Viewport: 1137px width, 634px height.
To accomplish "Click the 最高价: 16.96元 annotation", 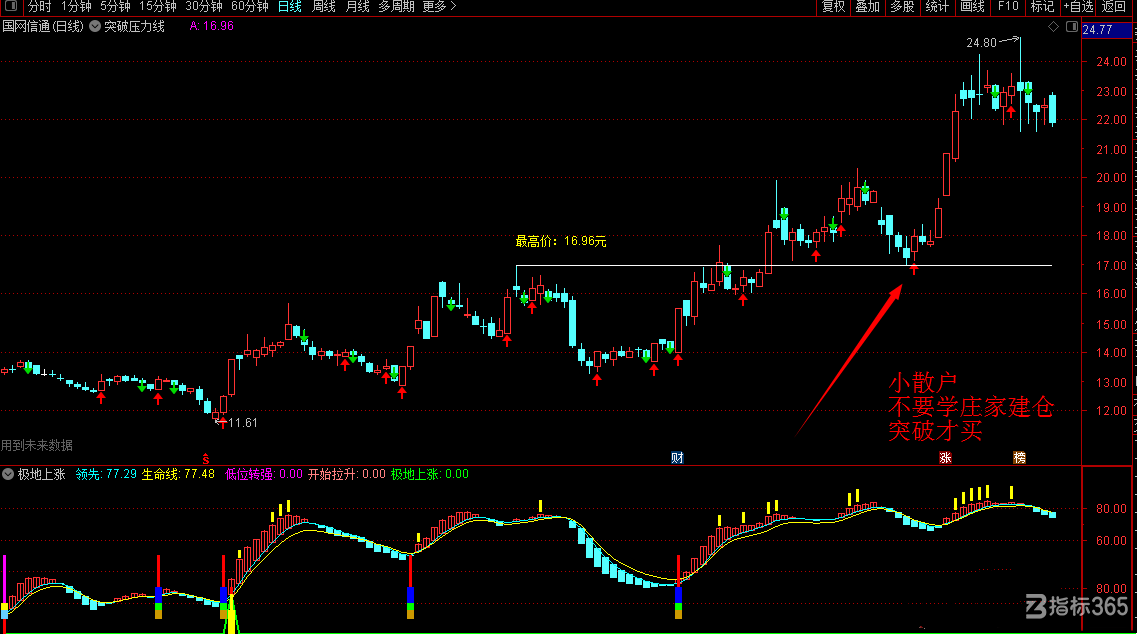I will (561, 241).
